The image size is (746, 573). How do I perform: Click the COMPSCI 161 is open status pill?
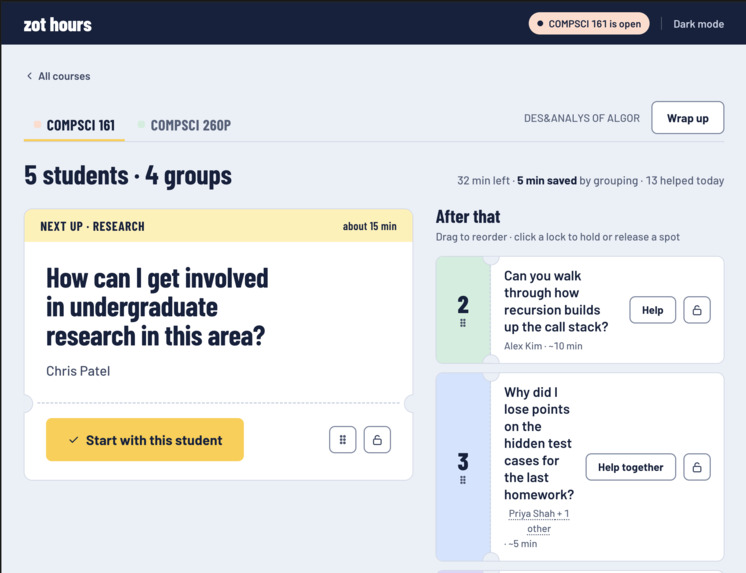589,24
